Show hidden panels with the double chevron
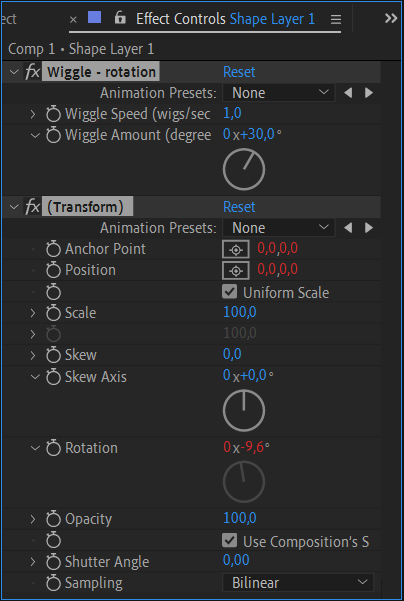 coord(391,18)
